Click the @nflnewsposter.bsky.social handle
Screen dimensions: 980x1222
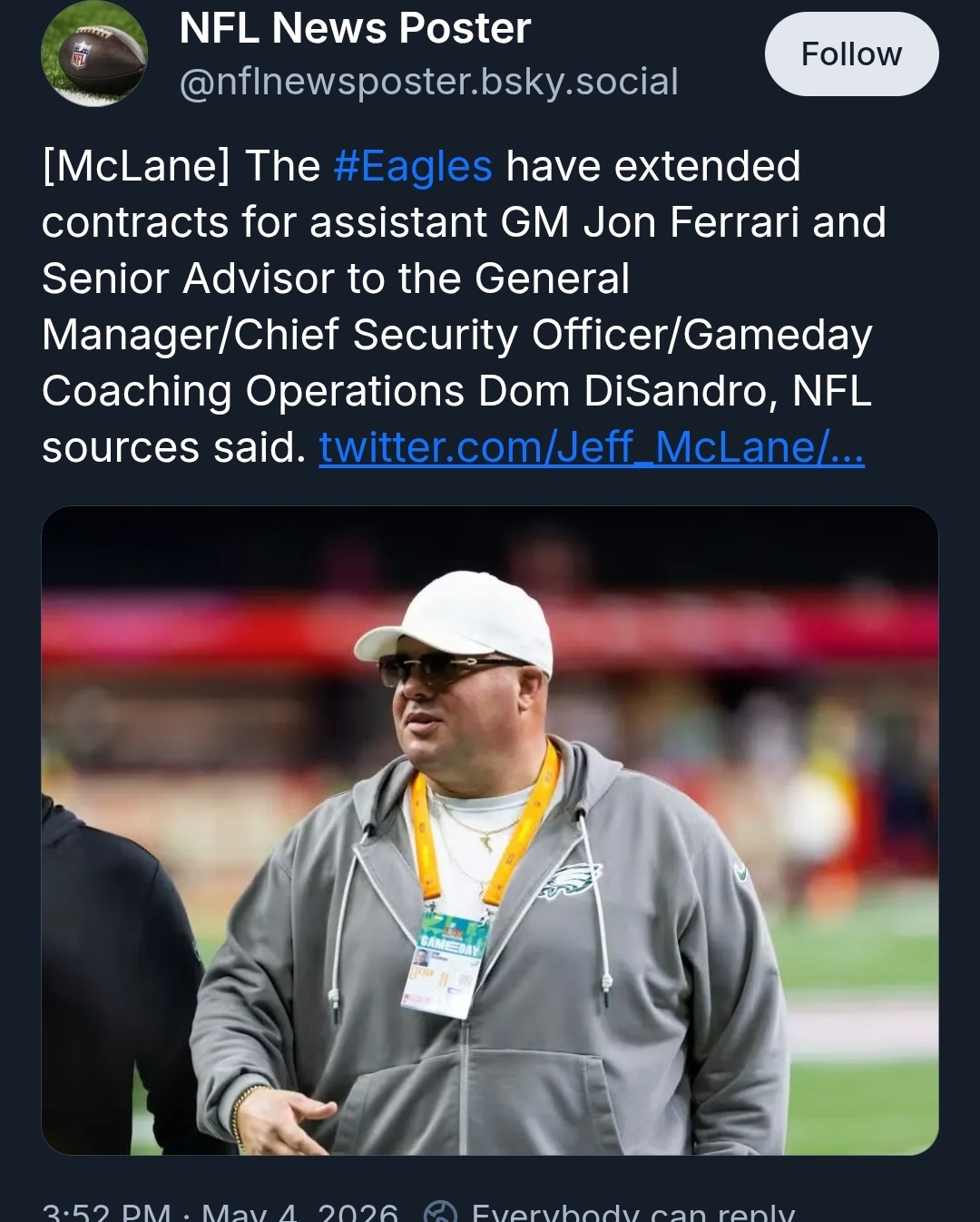(x=428, y=82)
